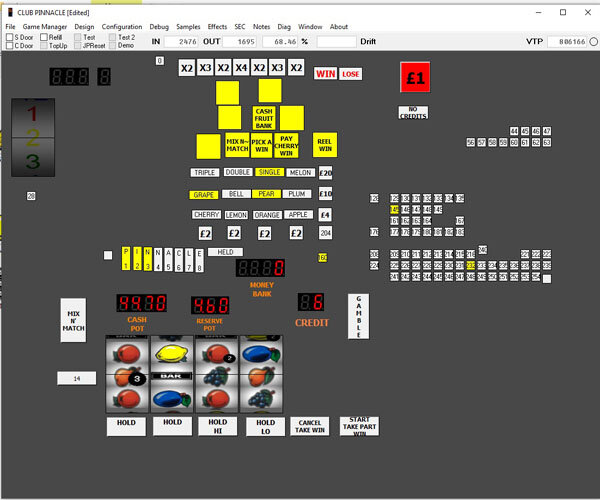Click the X4 multiplier lamp

[241, 68]
